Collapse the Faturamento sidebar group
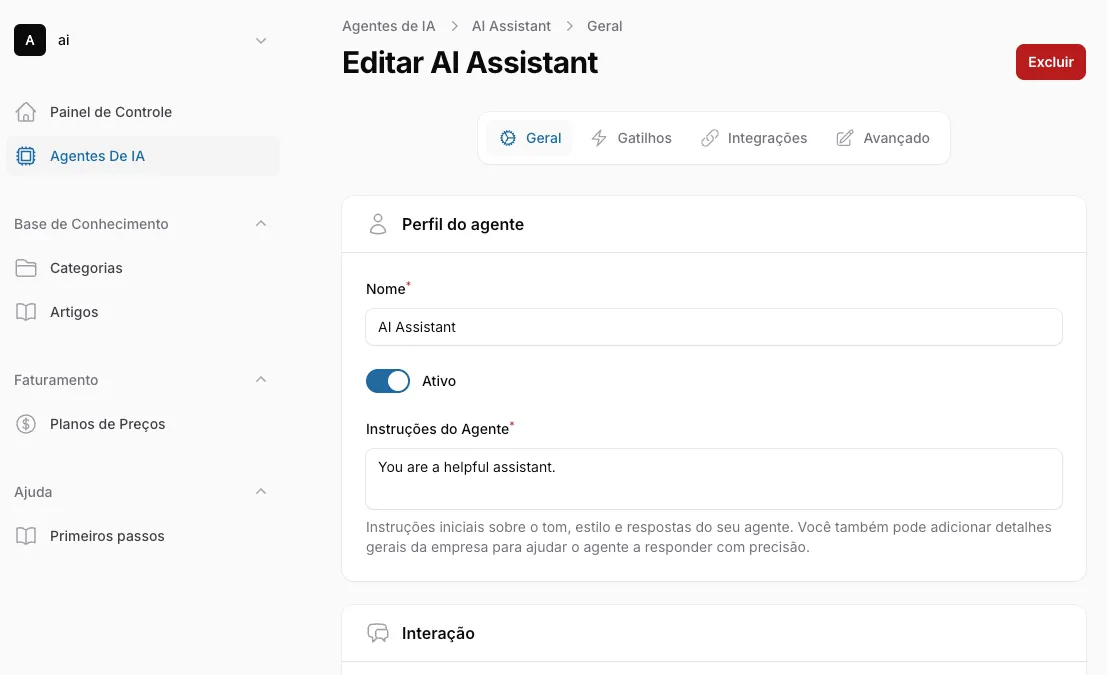This screenshot has height=675, width=1107. 261,380
